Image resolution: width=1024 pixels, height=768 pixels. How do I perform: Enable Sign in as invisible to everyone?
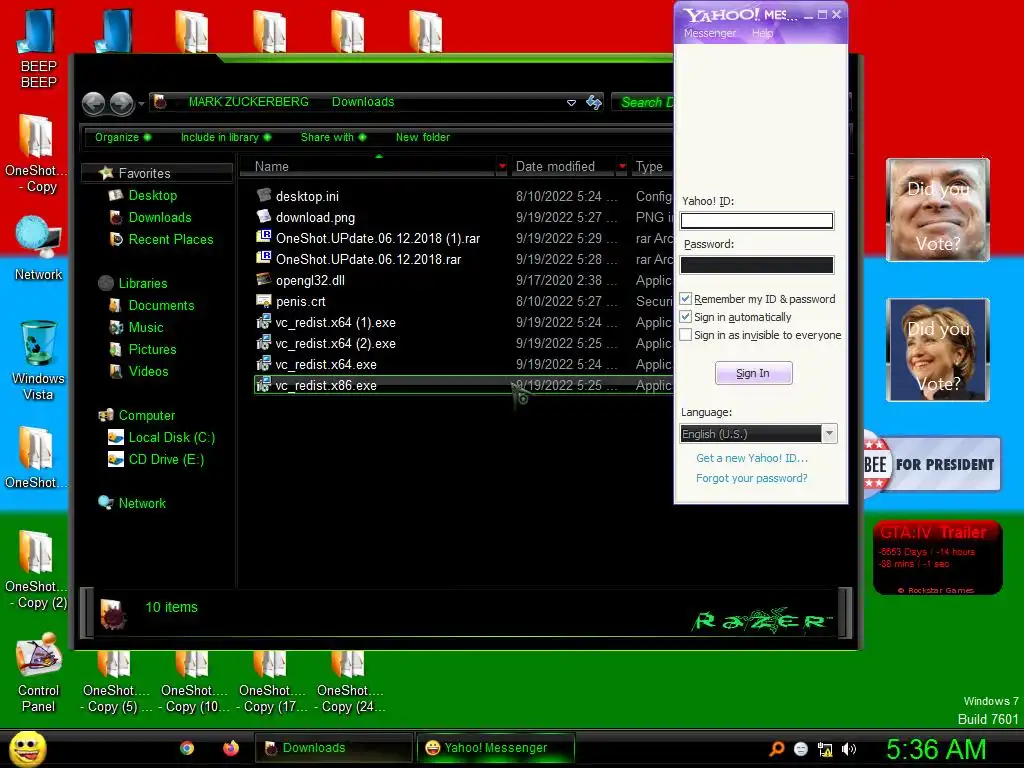point(686,334)
